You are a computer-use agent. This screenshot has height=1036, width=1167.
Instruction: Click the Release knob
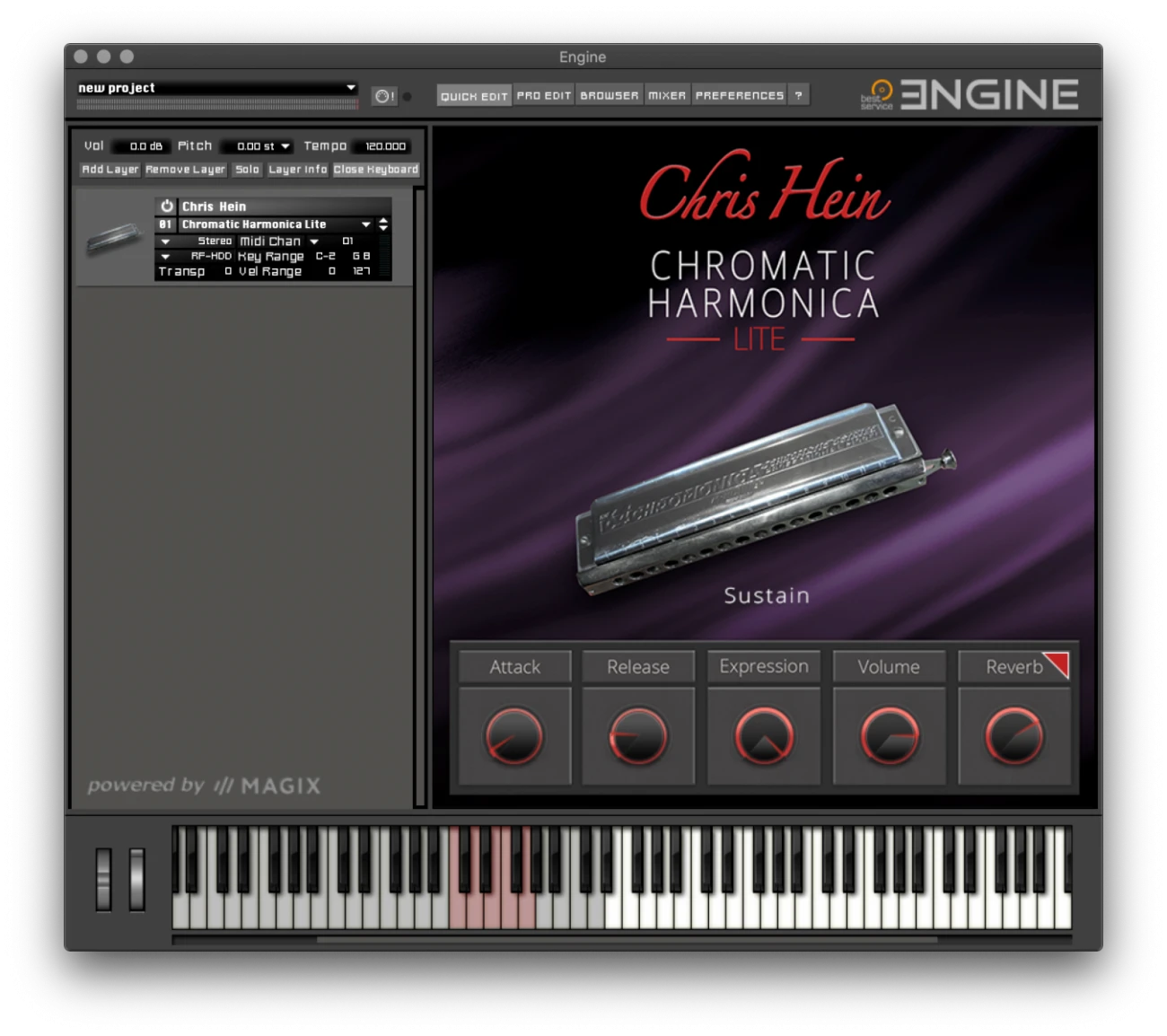point(638,736)
